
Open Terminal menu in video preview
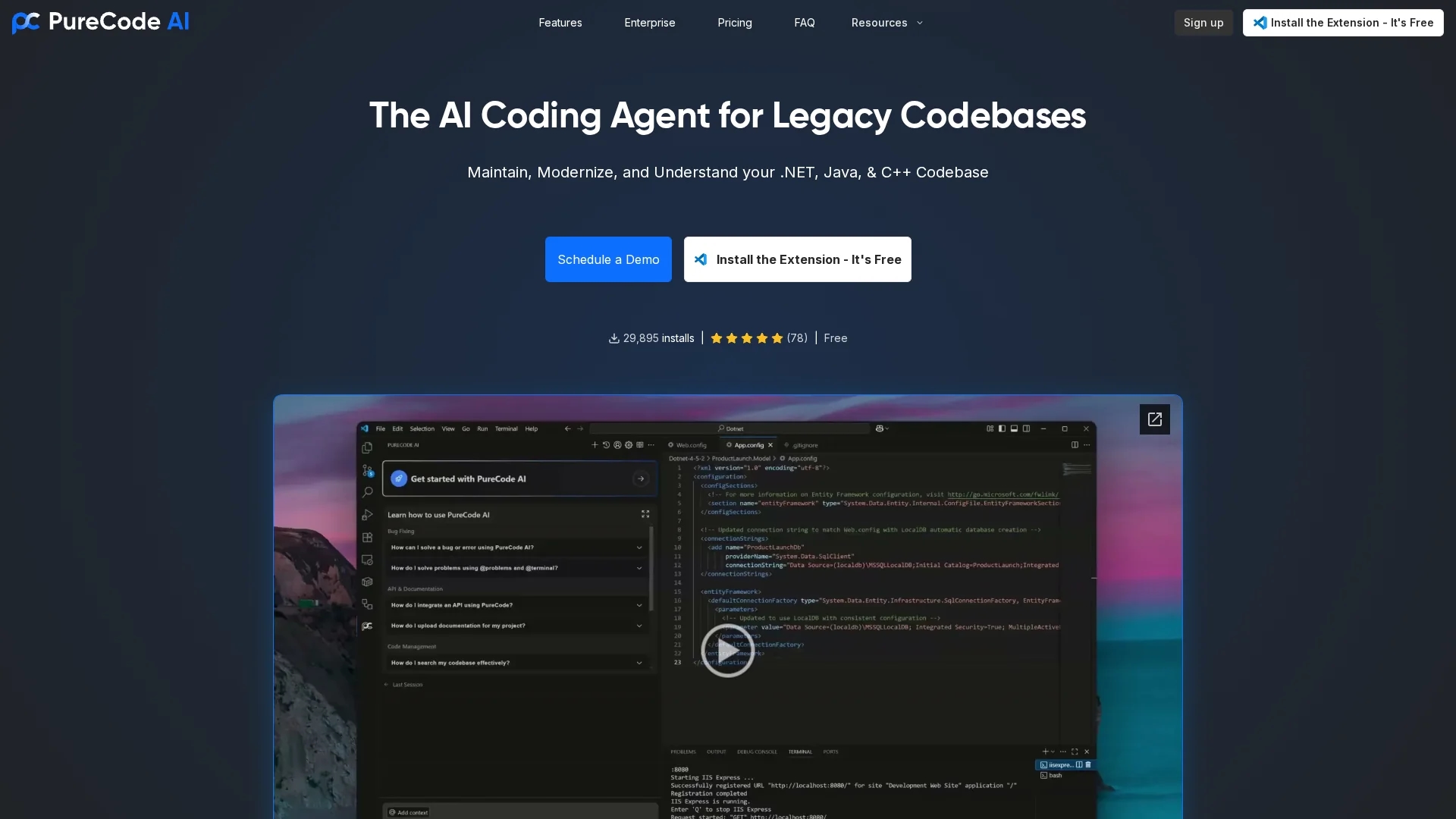[506, 428]
